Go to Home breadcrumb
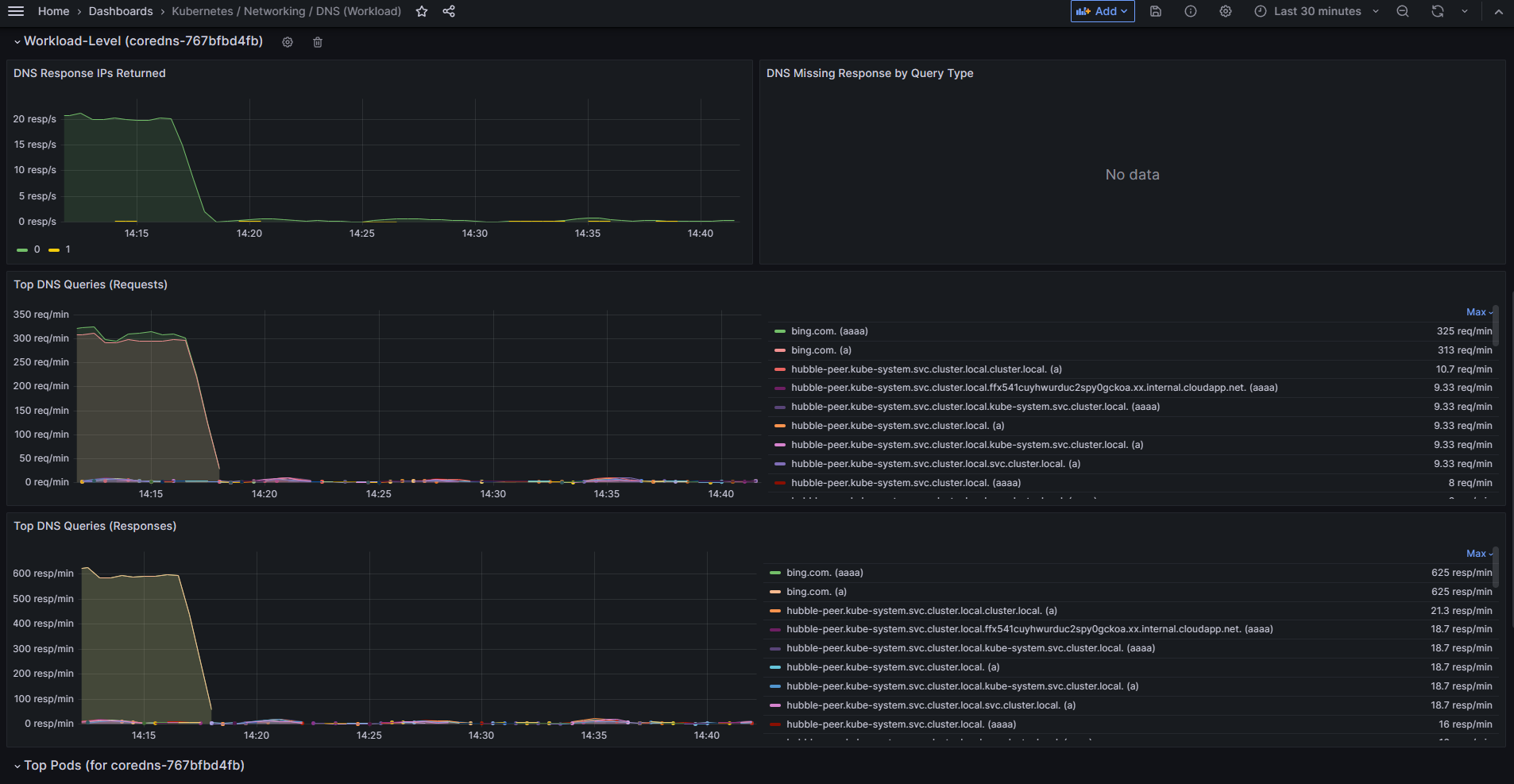1514x784 pixels. [x=53, y=11]
